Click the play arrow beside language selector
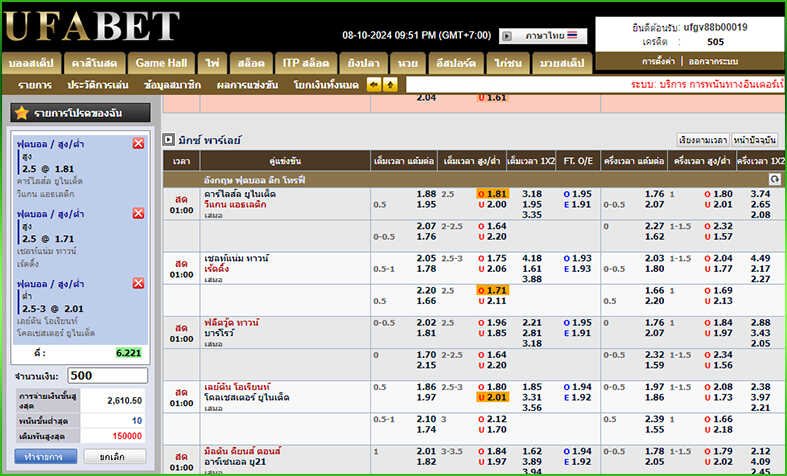This screenshot has width=787, height=476. pyautogui.click(x=507, y=36)
